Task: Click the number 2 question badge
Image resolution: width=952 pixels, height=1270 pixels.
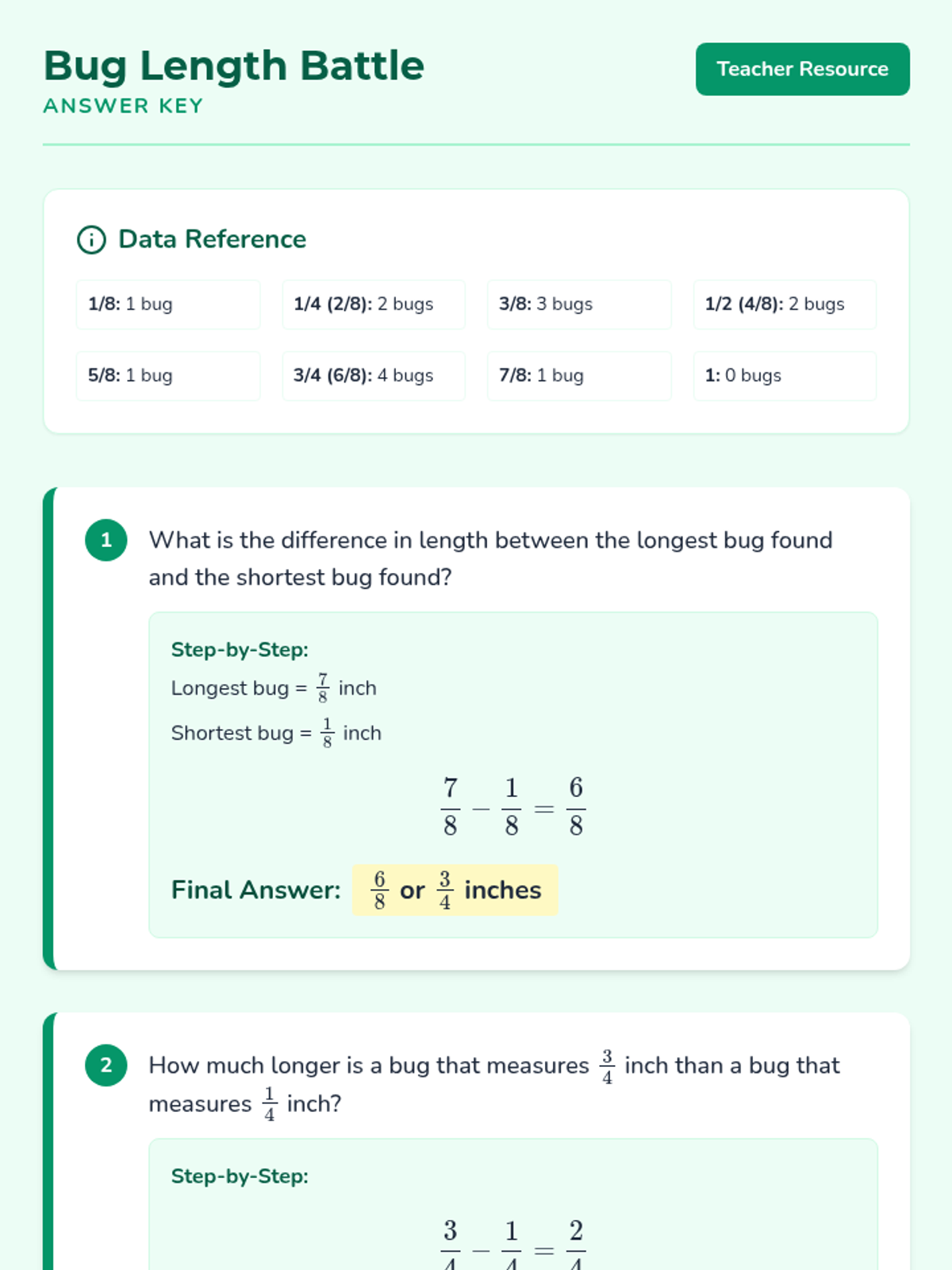Action: (x=106, y=1065)
